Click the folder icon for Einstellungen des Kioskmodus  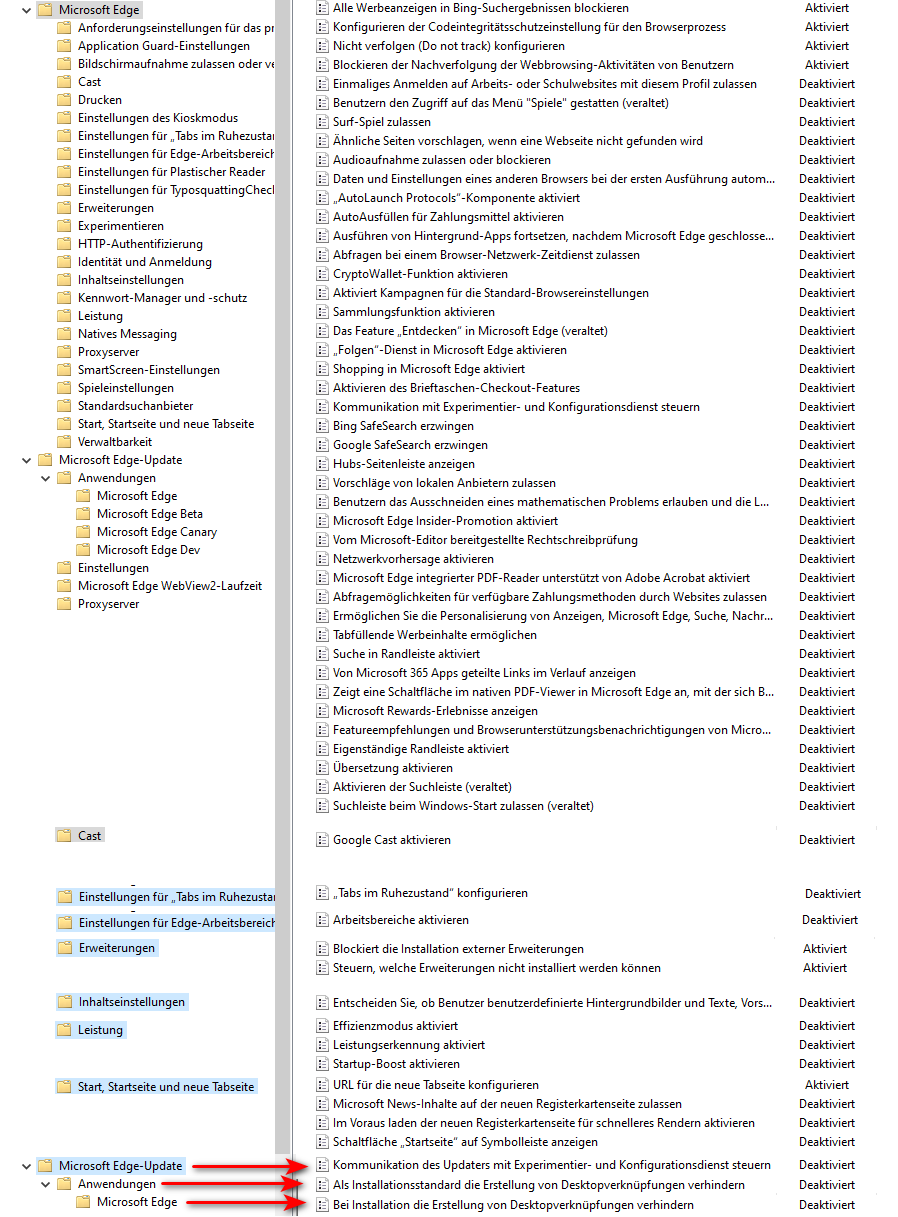click(x=64, y=118)
